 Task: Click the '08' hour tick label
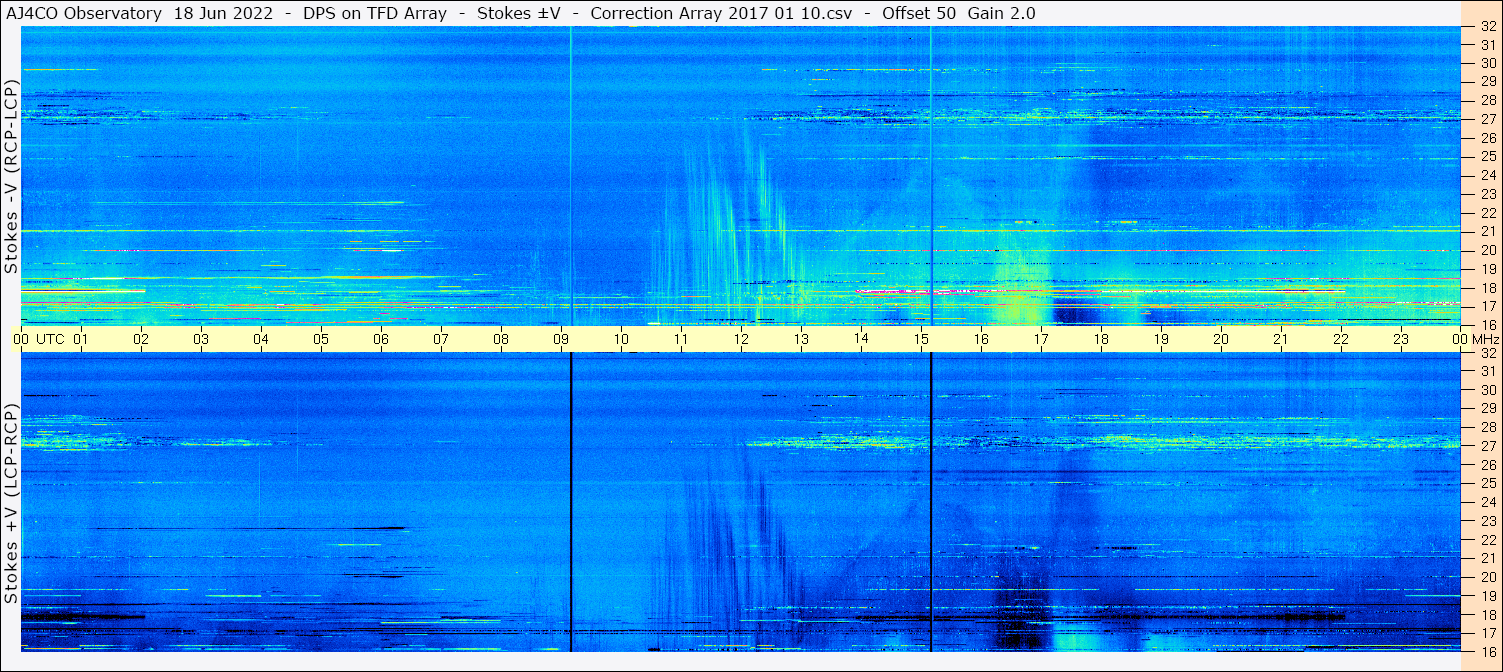(x=501, y=339)
